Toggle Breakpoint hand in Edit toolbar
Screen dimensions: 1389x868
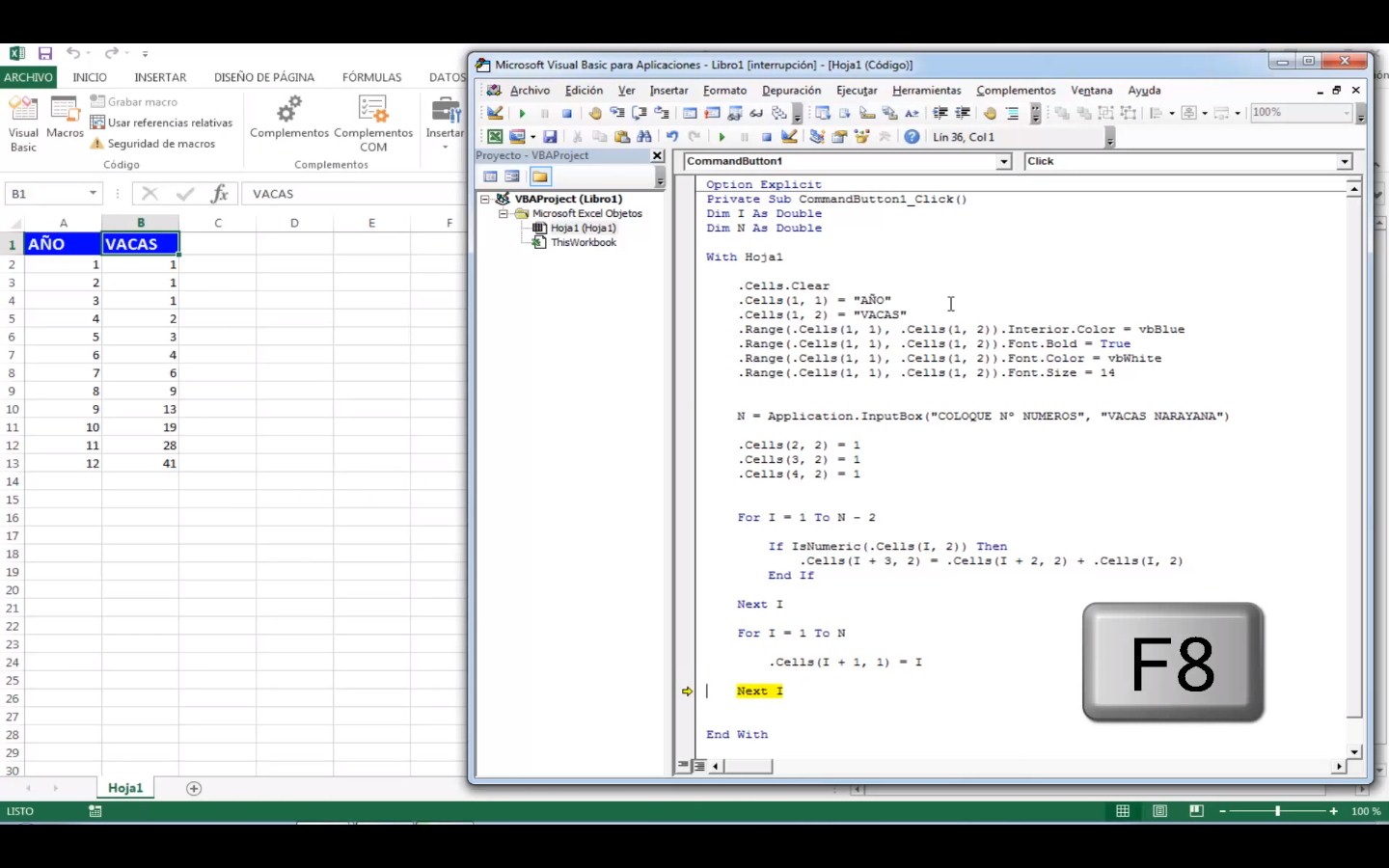point(991,113)
